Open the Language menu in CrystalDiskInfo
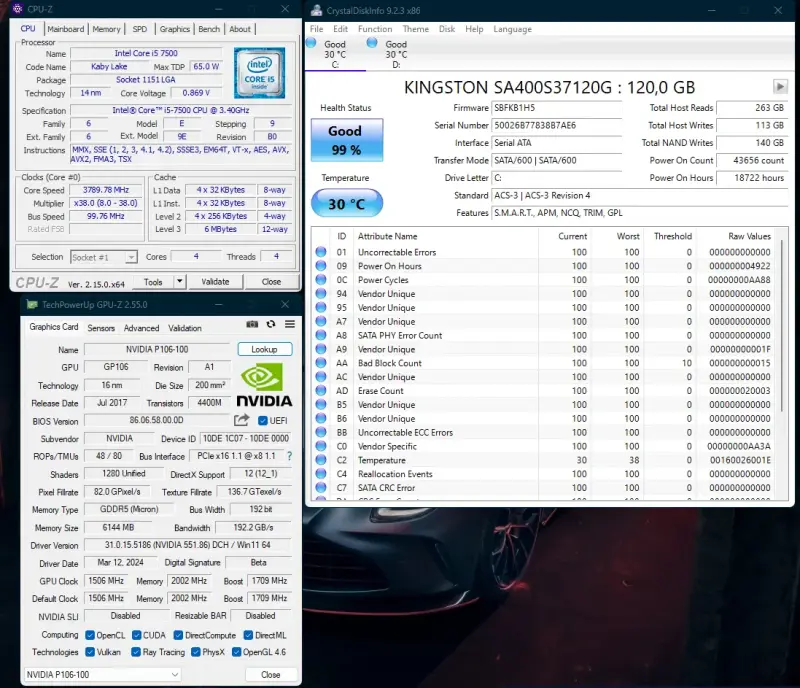 [512, 29]
